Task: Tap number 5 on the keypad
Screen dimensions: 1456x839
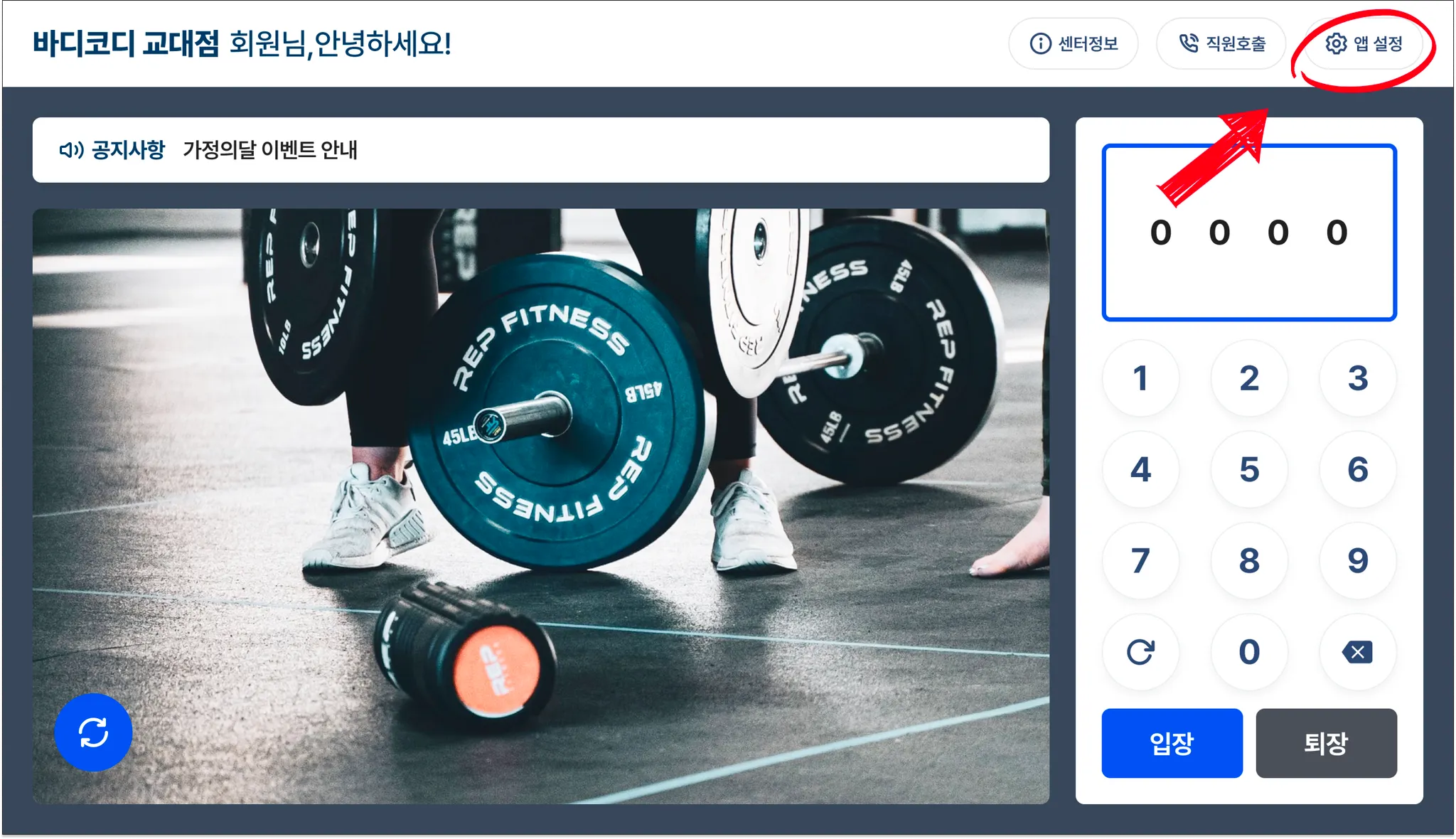Action: pos(1249,469)
